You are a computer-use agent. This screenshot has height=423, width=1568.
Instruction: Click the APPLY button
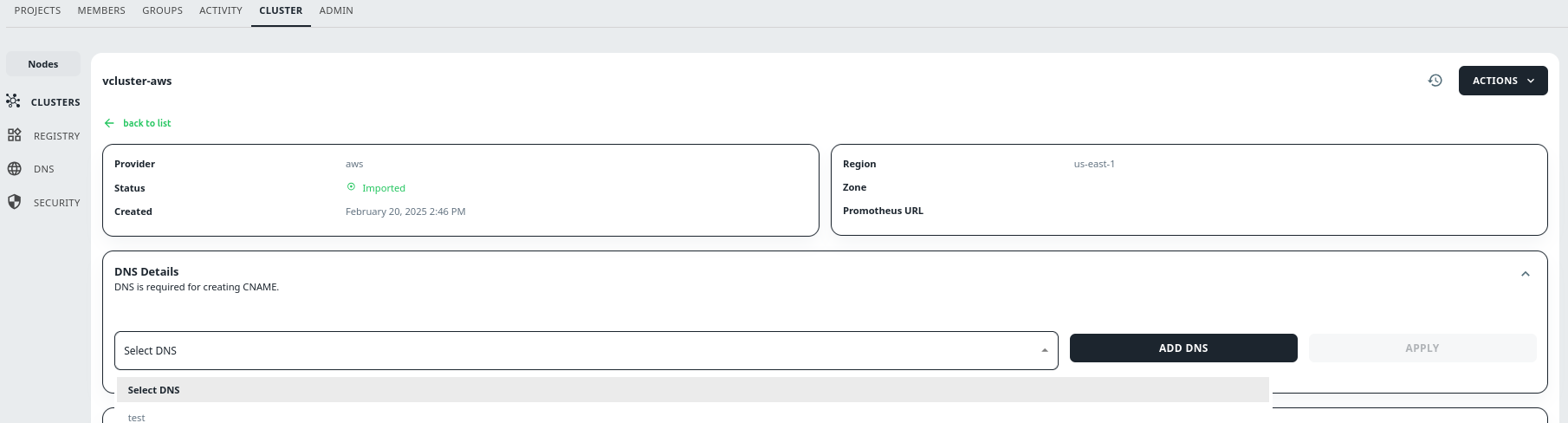(1422, 348)
